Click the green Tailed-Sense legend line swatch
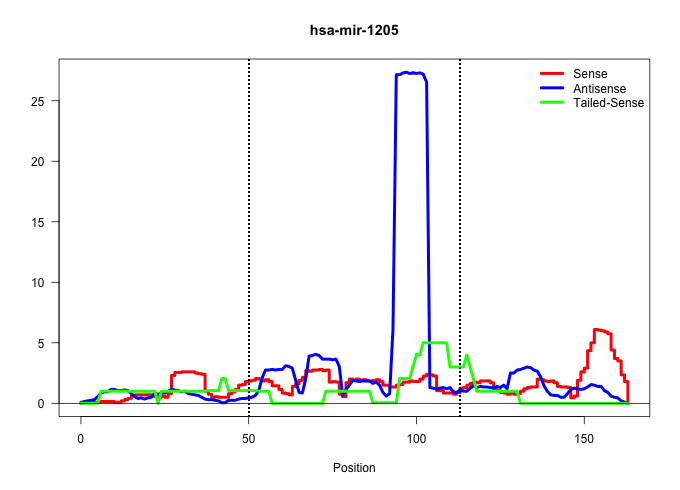680x490 pixels. pyautogui.click(x=553, y=102)
